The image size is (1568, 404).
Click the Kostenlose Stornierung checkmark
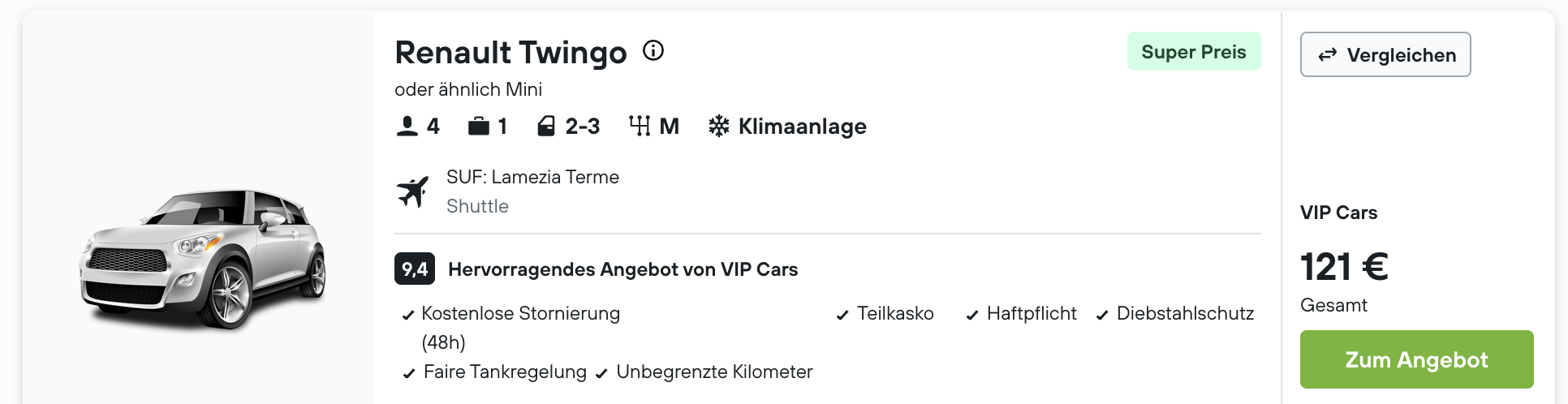tap(408, 315)
